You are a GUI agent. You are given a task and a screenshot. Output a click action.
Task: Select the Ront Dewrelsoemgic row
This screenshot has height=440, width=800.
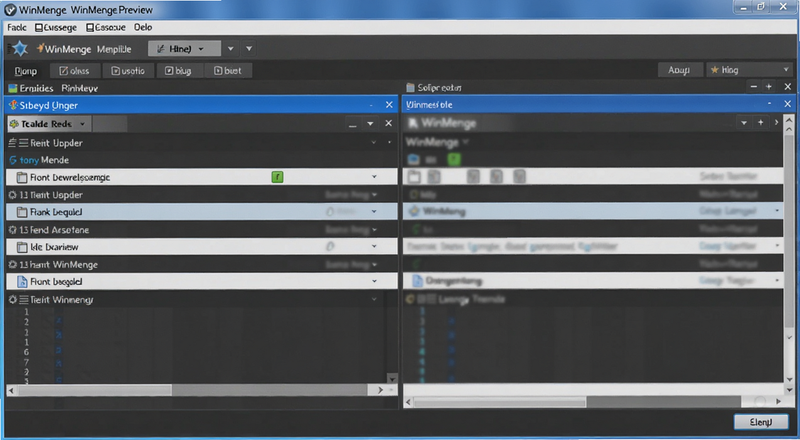[x=202, y=177]
